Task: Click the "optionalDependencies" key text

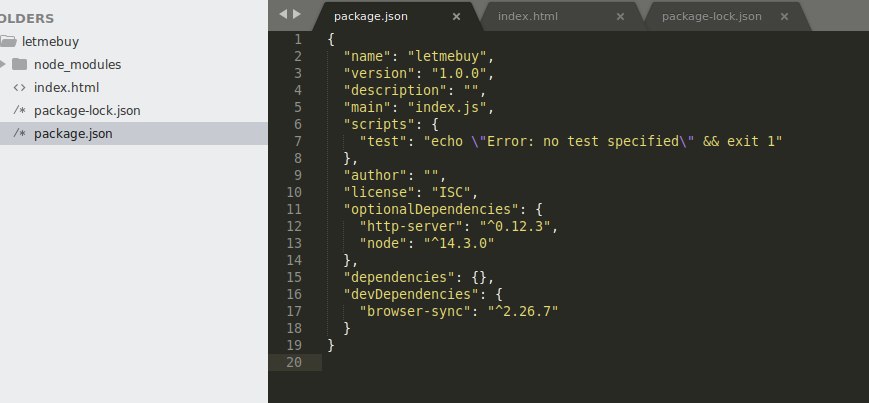Action: (432, 209)
